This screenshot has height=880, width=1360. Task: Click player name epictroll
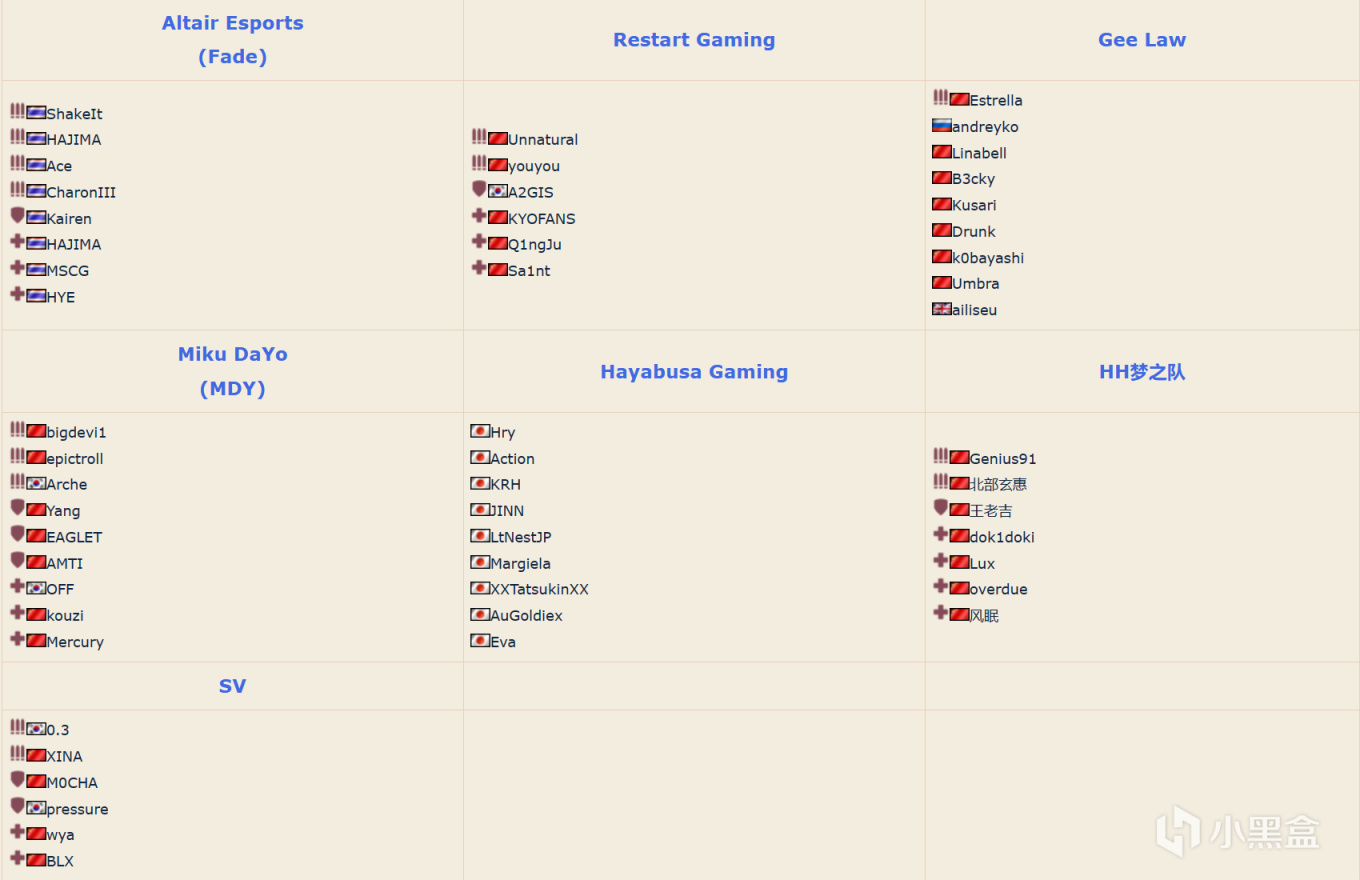pos(75,458)
